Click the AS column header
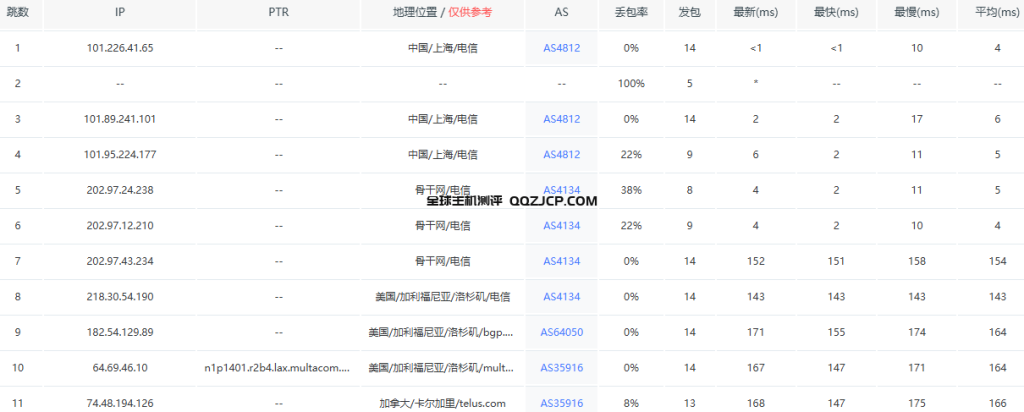 (562, 12)
